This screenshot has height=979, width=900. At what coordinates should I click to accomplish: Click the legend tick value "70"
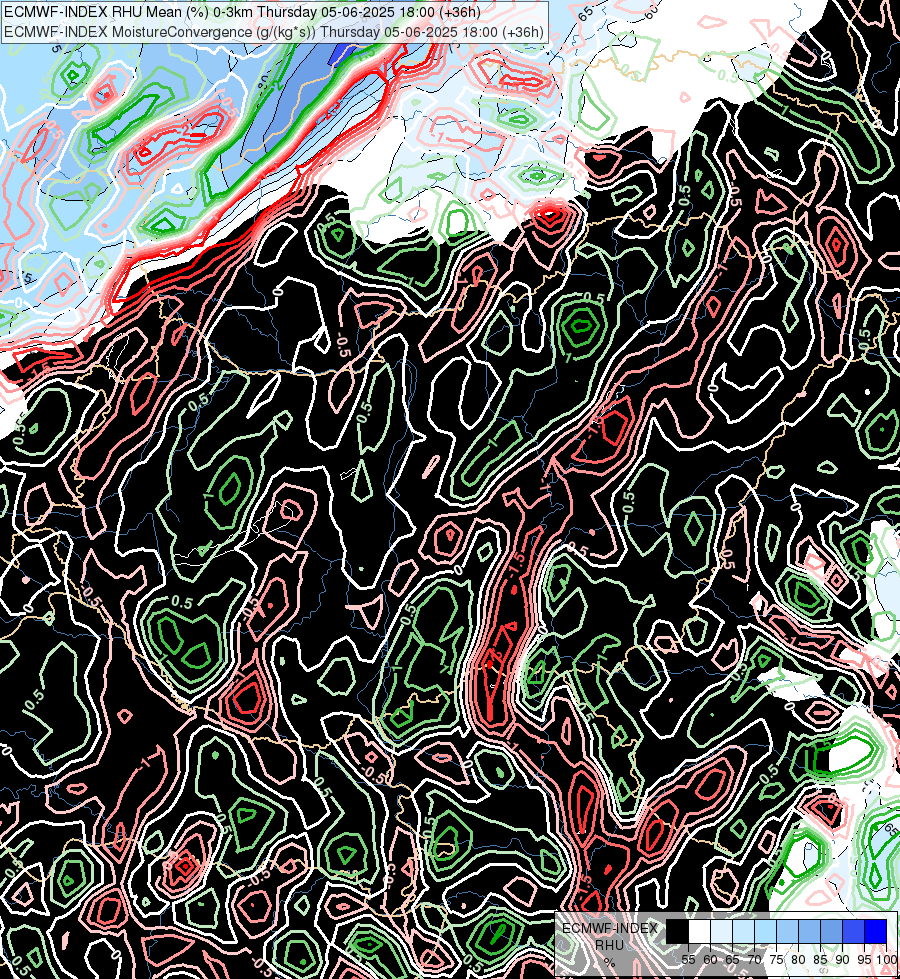[754, 960]
